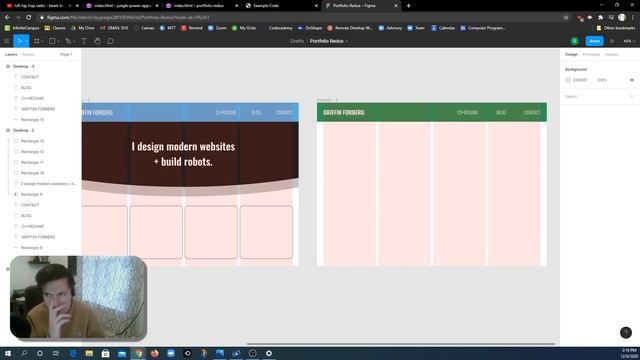The width and height of the screenshot is (640, 360).
Task: Switch to the Prototype tab
Action: [591, 54]
